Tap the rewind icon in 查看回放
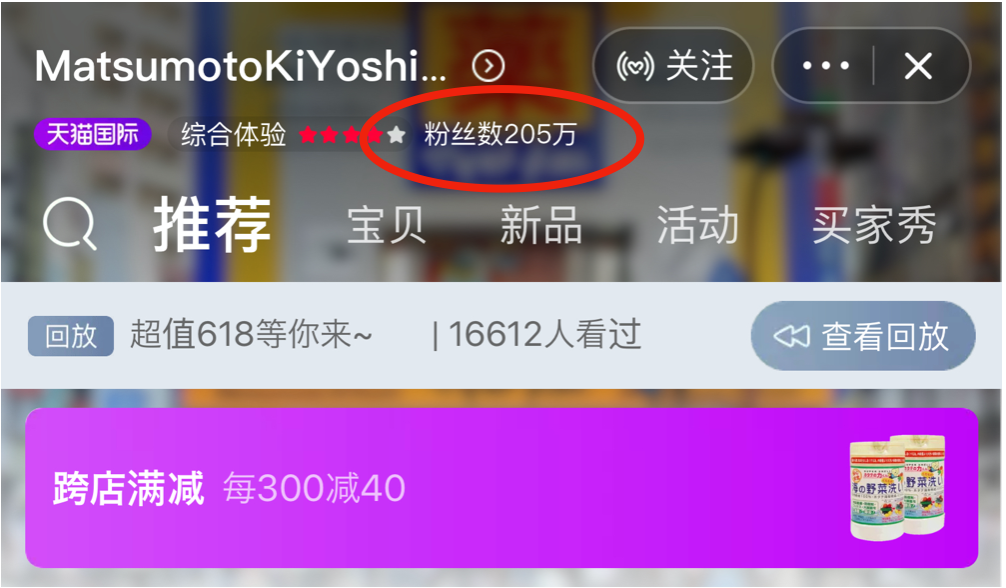1006x588 pixels. point(791,335)
